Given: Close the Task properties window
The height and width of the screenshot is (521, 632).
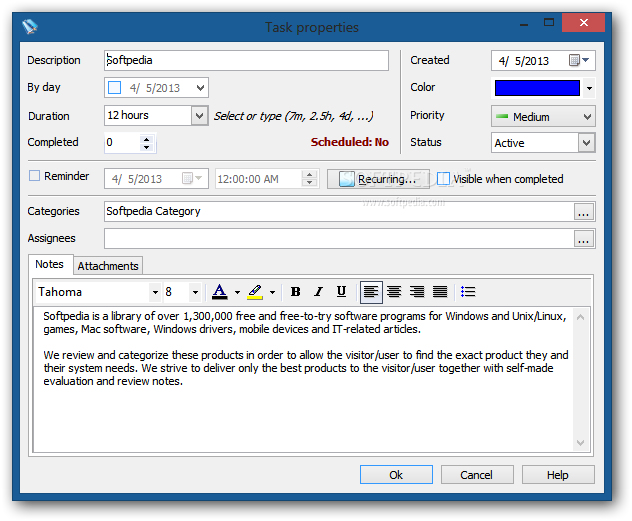Looking at the screenshot, I should coord(583,23).
